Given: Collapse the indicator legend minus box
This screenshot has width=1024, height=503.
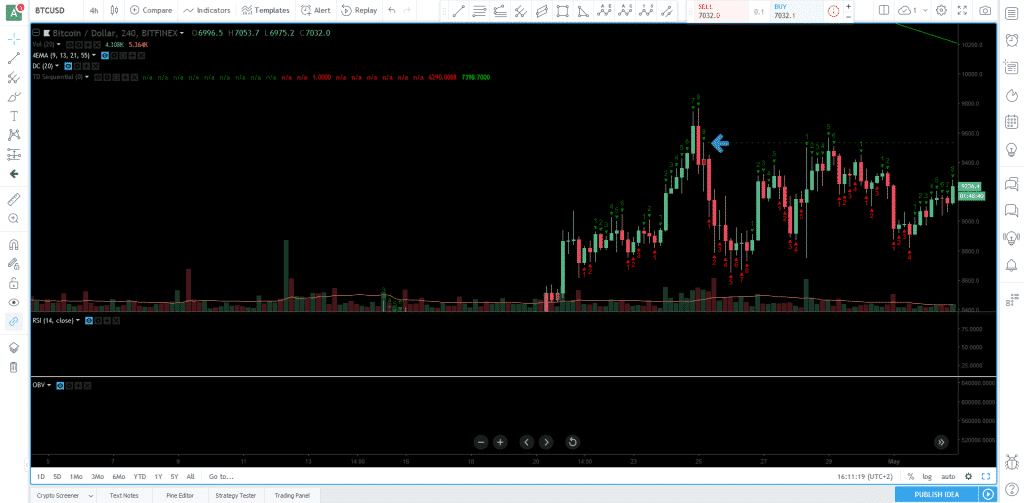Looking at the screenshot, I should point(37,33).
